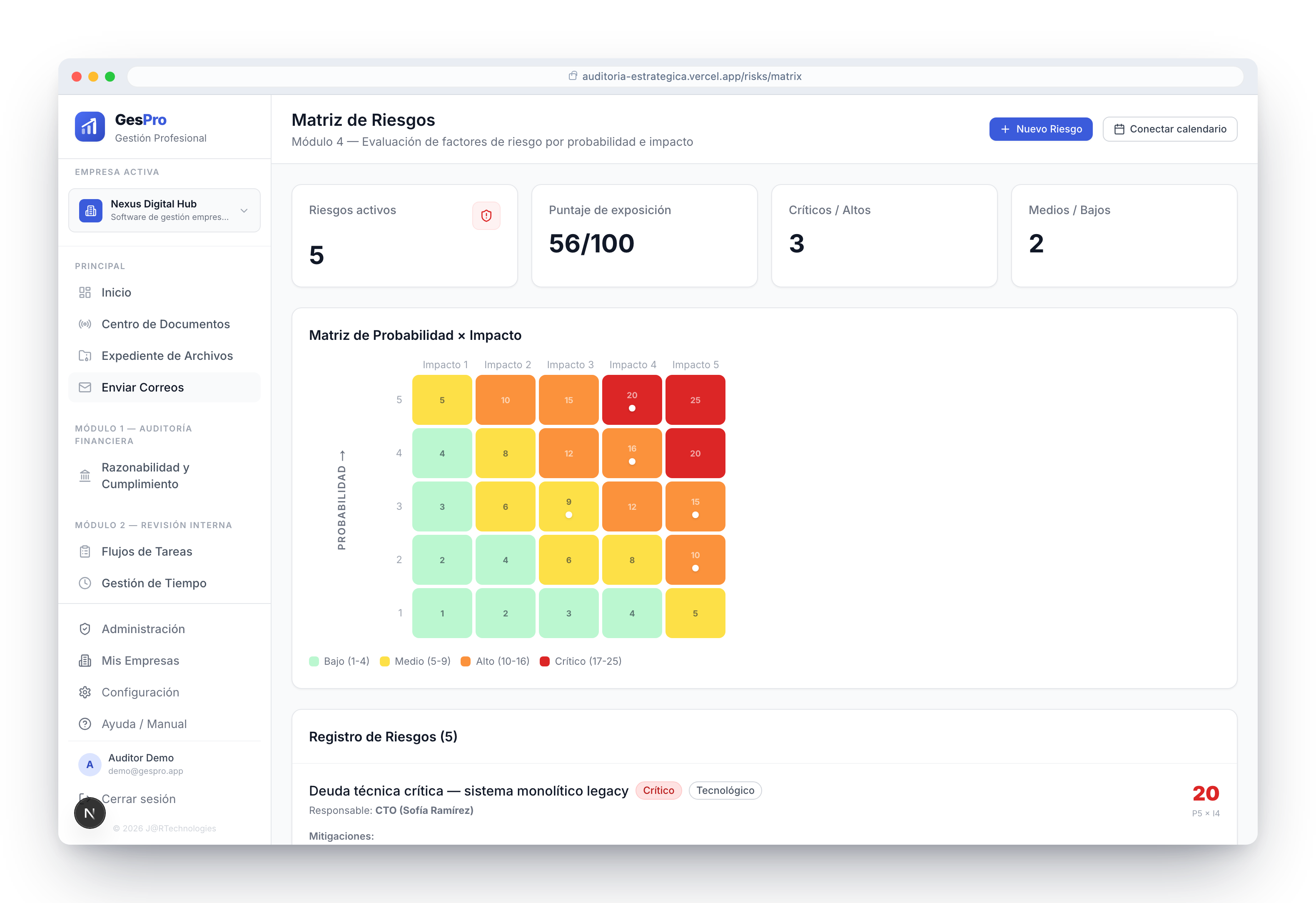The image size is (1316, 903).
Task: Click the lock icon in address bar
Action: [x=573, y=76]
